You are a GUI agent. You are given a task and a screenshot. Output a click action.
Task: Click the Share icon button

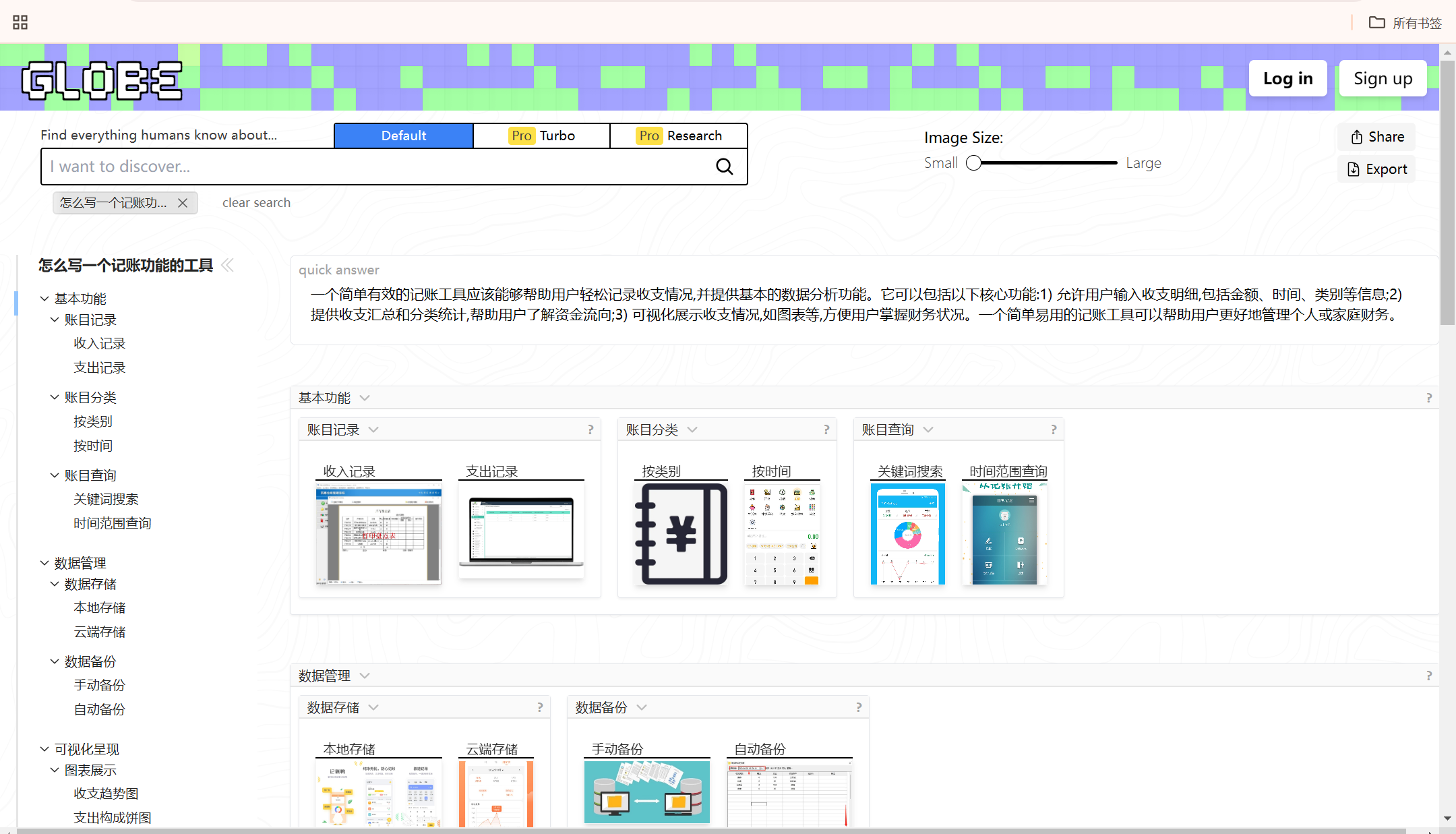coord(1376,137)
